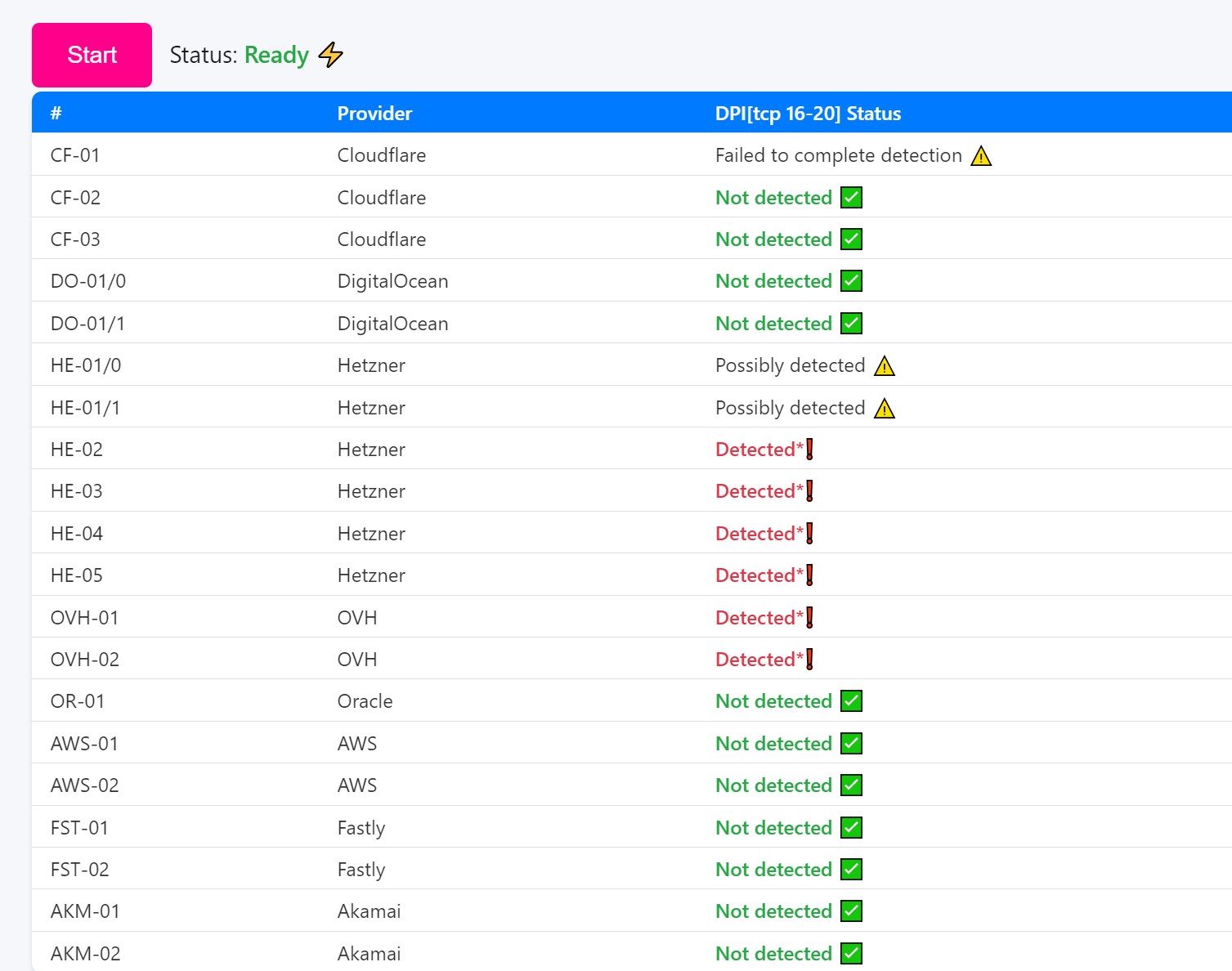Click the lightning bolt icon beside Ready

[331, 55]
